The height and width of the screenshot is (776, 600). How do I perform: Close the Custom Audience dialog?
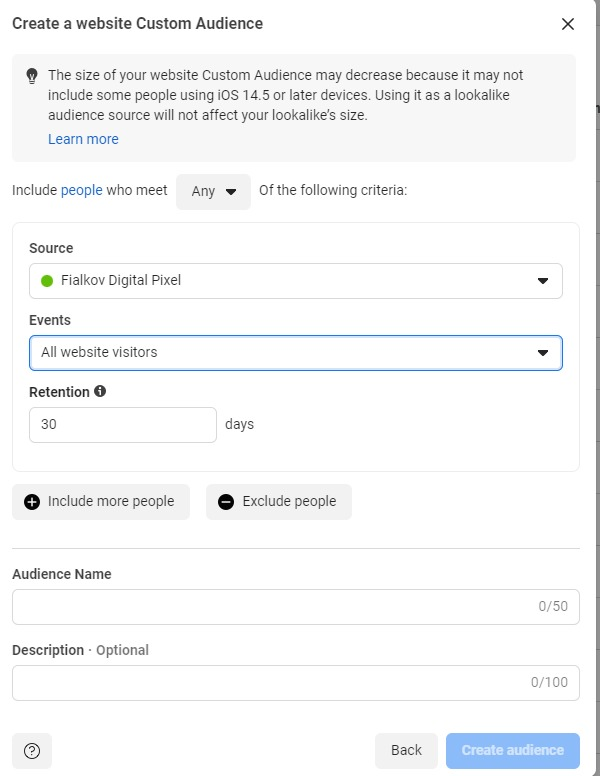pos(568,24)
